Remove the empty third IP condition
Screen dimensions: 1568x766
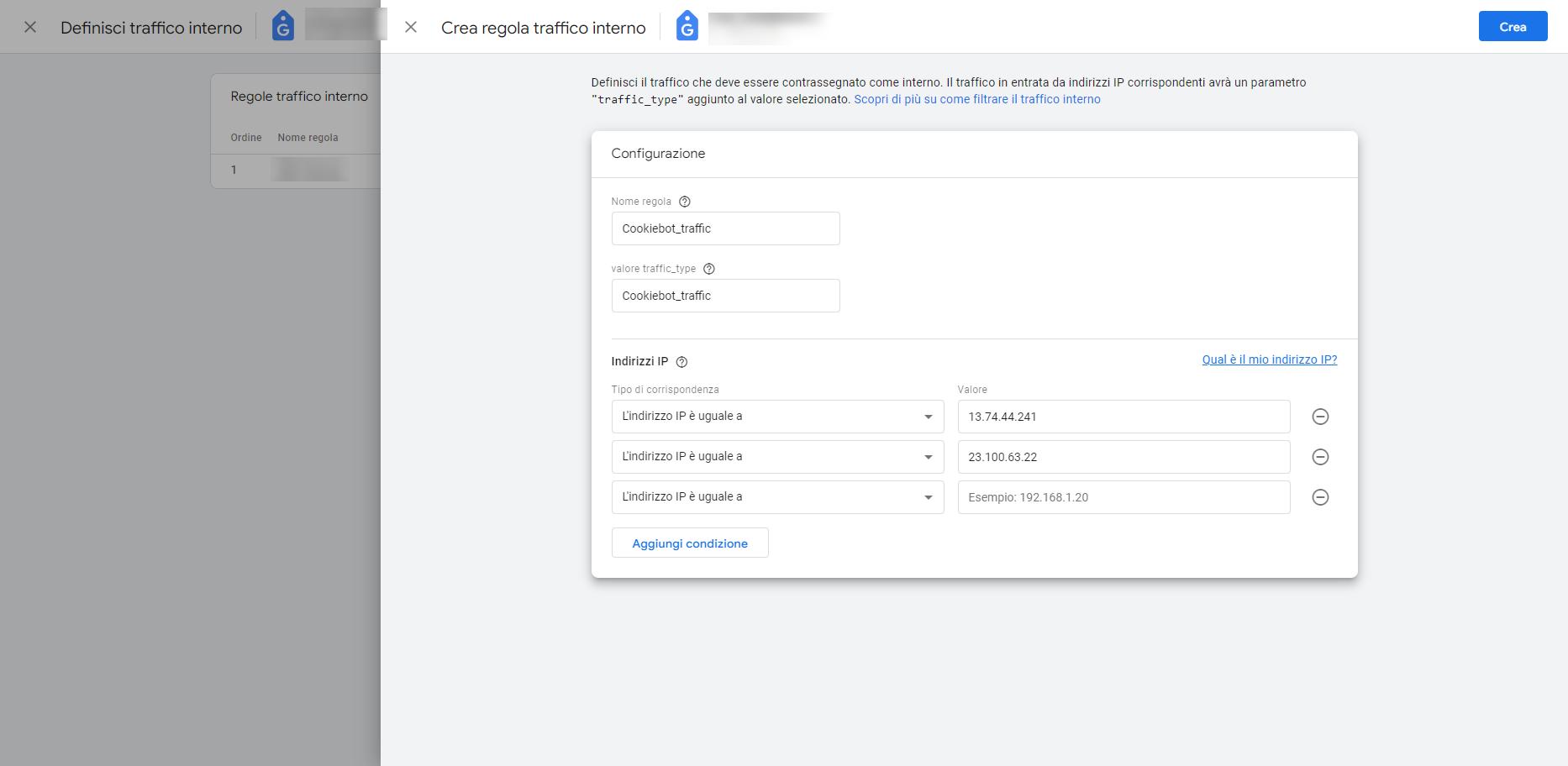pos(1320,497)
